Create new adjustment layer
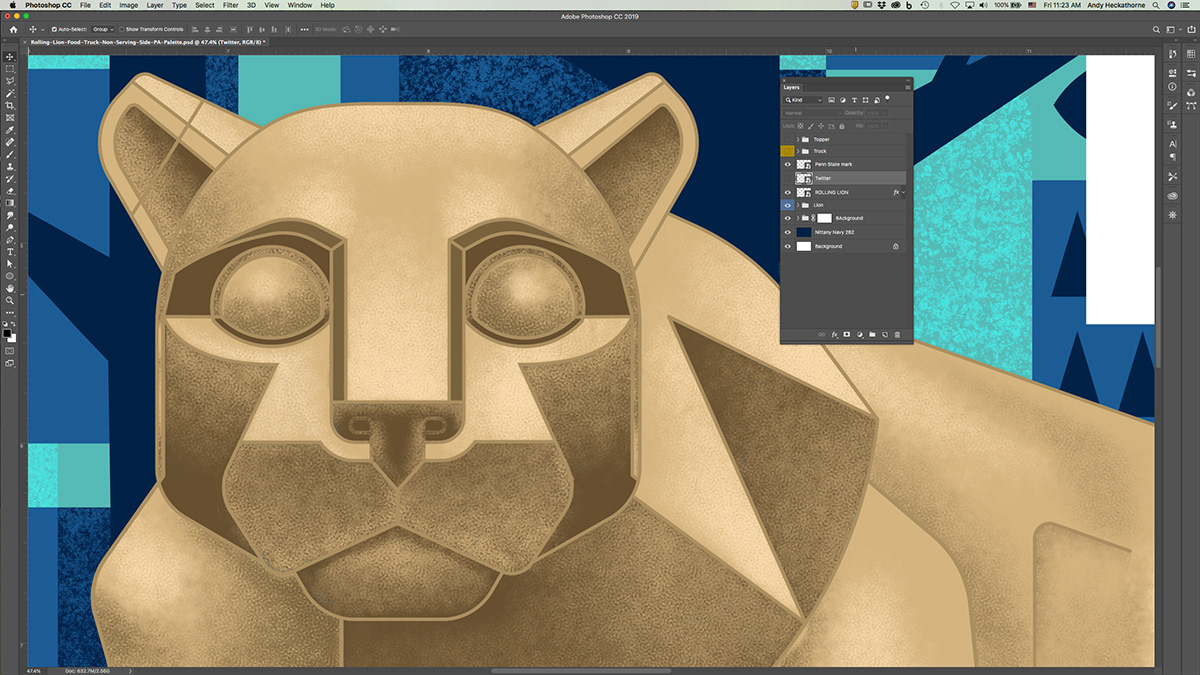1200x675 pixels. coord(860,334)
